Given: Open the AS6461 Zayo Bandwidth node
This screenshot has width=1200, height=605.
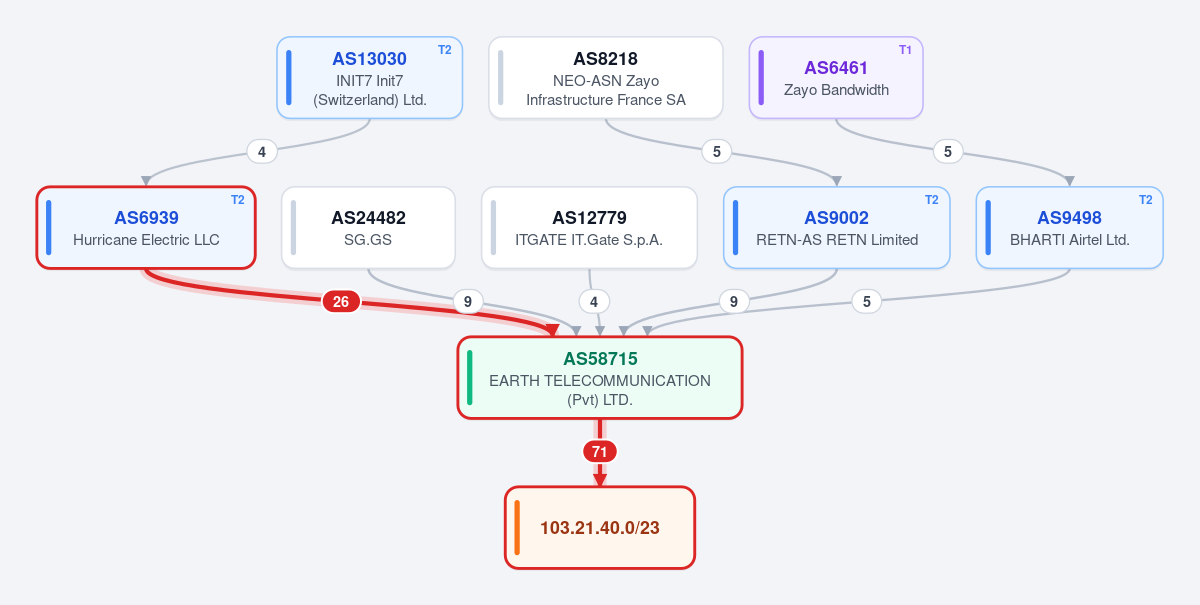Looking at the screenshot, I should (836, 78).
